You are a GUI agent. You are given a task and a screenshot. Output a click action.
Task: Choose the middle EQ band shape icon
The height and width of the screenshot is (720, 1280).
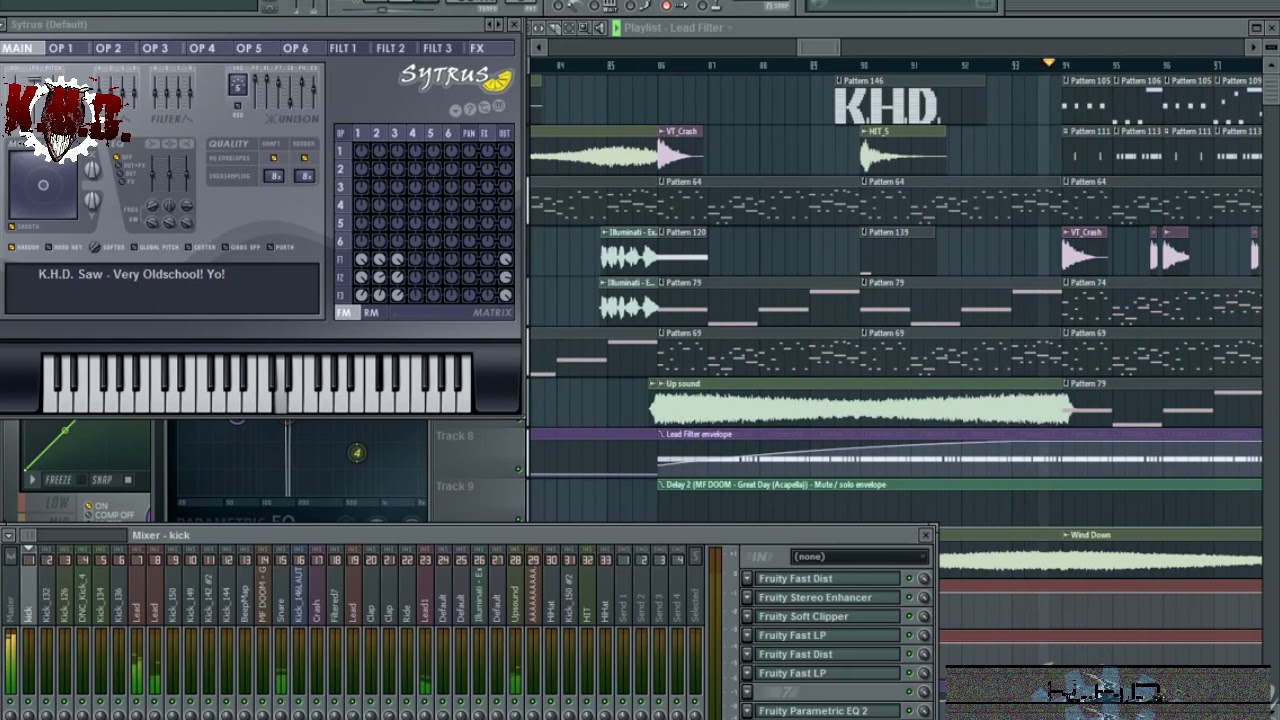pos(169,143)
